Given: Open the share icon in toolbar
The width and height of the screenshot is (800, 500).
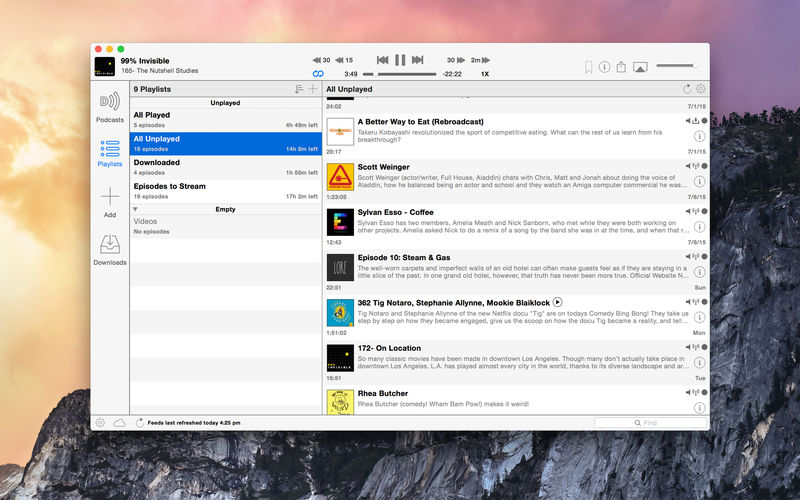Looking at the screenshot, I should 621,67.
